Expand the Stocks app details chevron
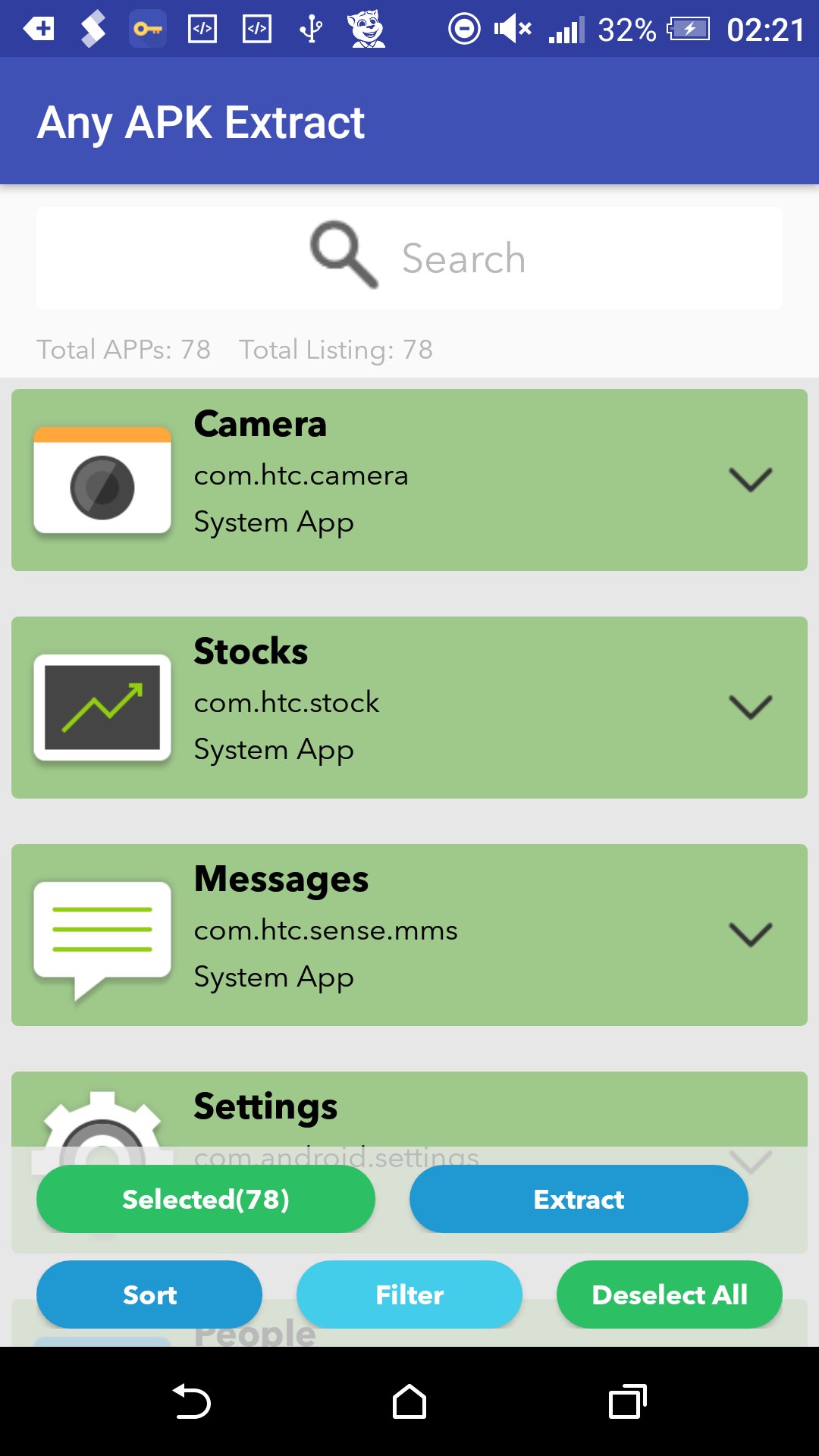819x1456 pixels. (750, 707)
